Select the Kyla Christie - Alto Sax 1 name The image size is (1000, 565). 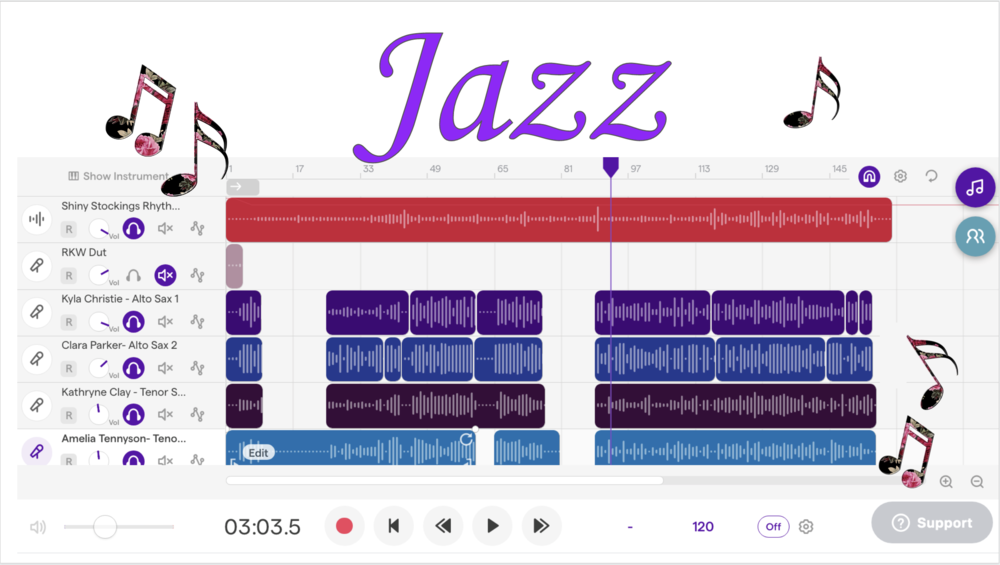tap(120, 299)
